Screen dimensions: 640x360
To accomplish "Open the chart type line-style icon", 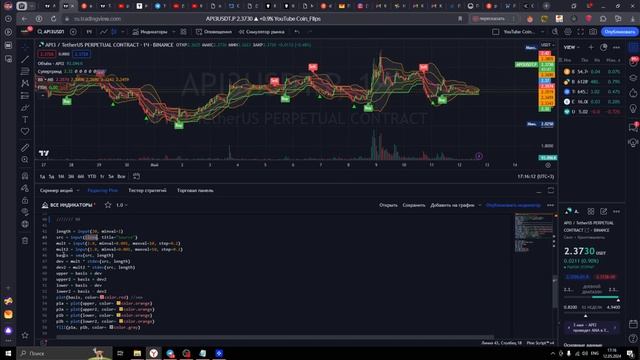I will coord(104,31).
